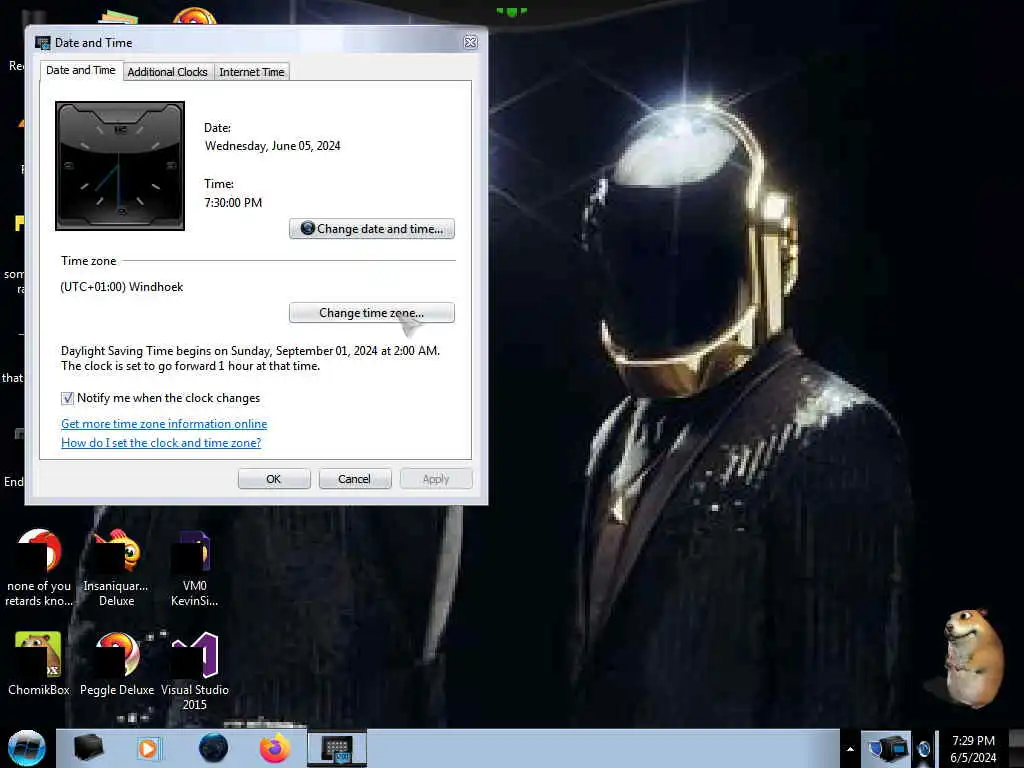Select the Date and Time taskbar button
Viewport: 1024px width, 768px height.
[x=337, y=748]
